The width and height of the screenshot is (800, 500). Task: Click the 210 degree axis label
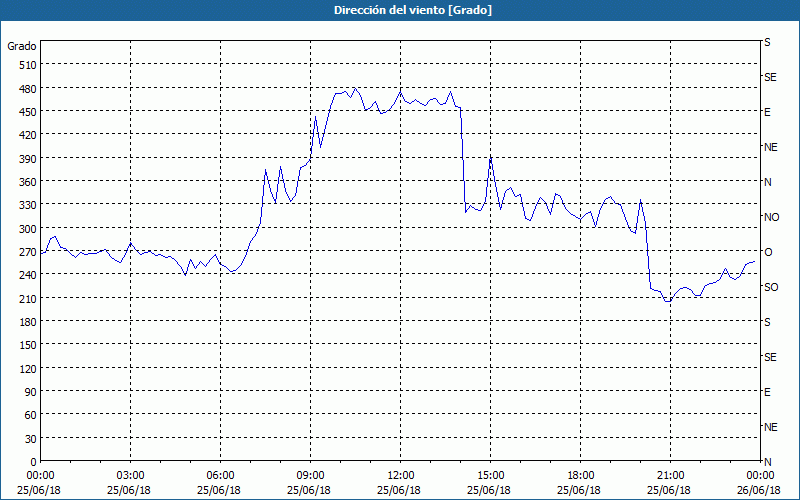pos(29,298)
